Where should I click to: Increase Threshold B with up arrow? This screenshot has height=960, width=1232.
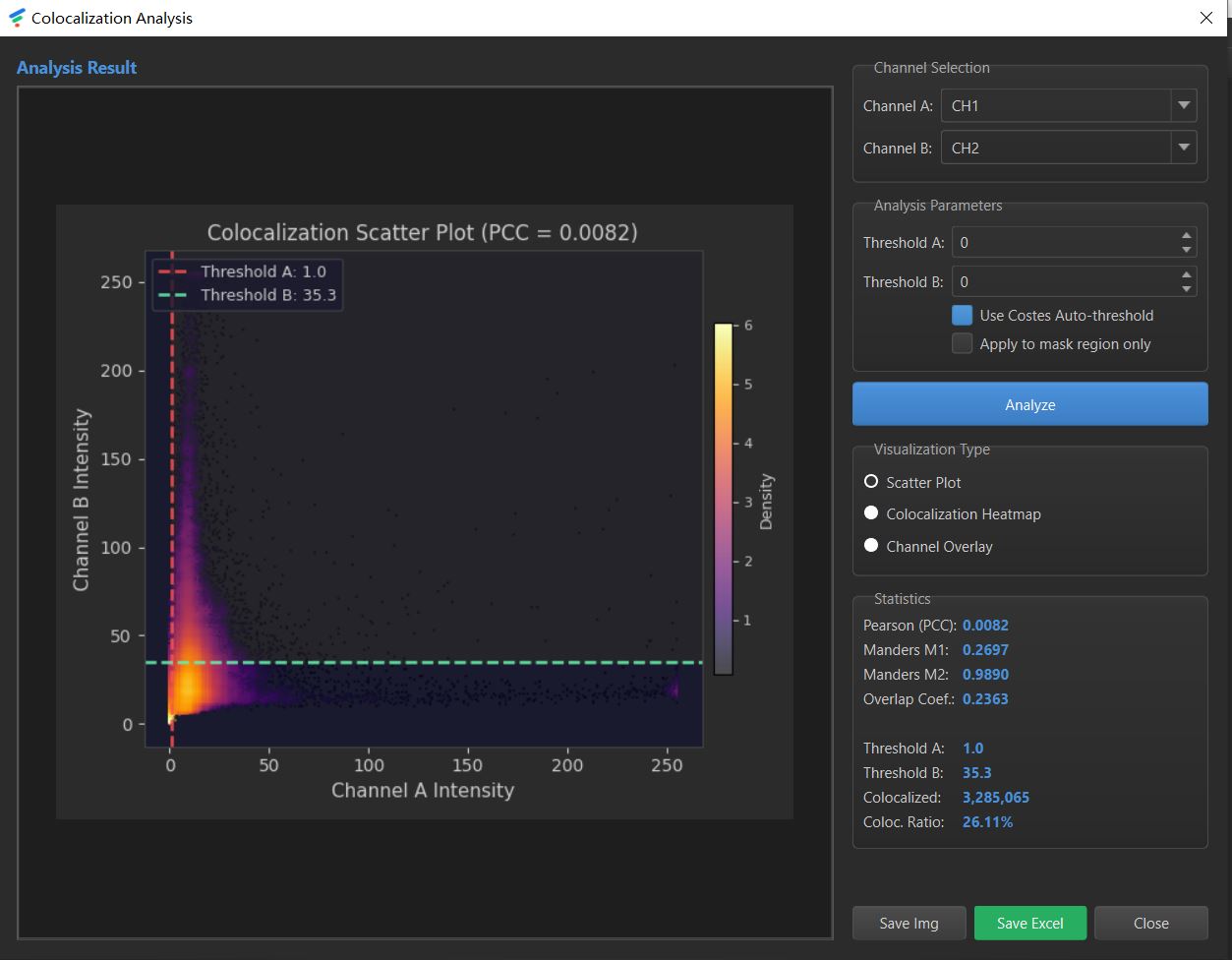point(1187,275)
